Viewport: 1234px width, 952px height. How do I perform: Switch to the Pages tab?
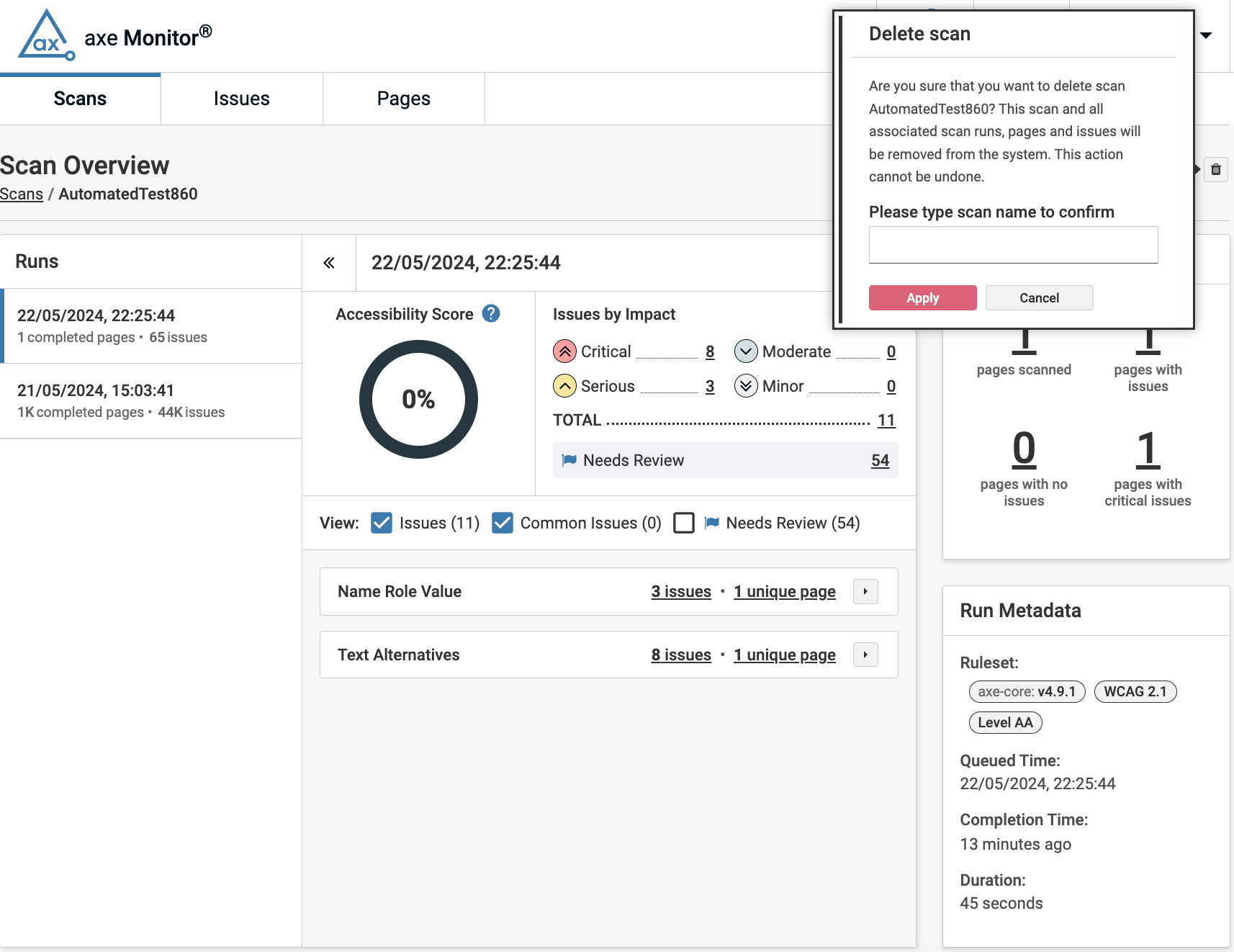[x=403, y=99]
